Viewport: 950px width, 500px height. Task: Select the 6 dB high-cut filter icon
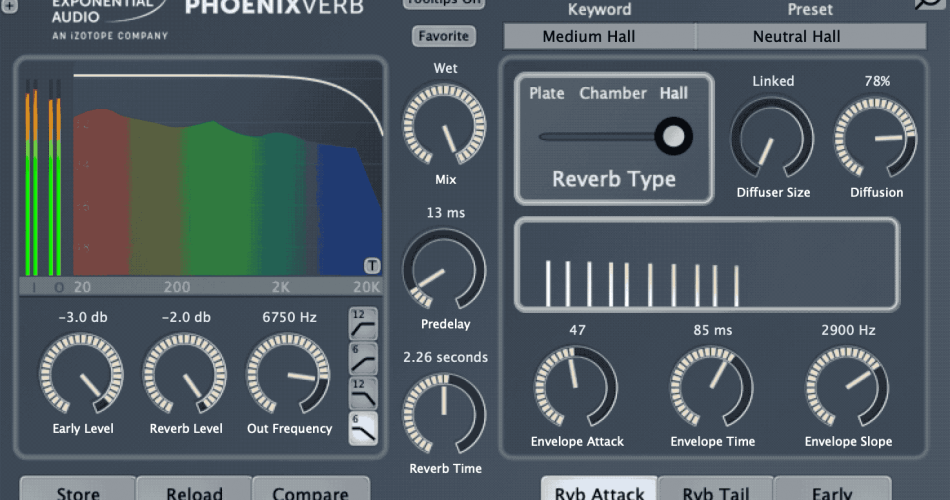point(363,428)
